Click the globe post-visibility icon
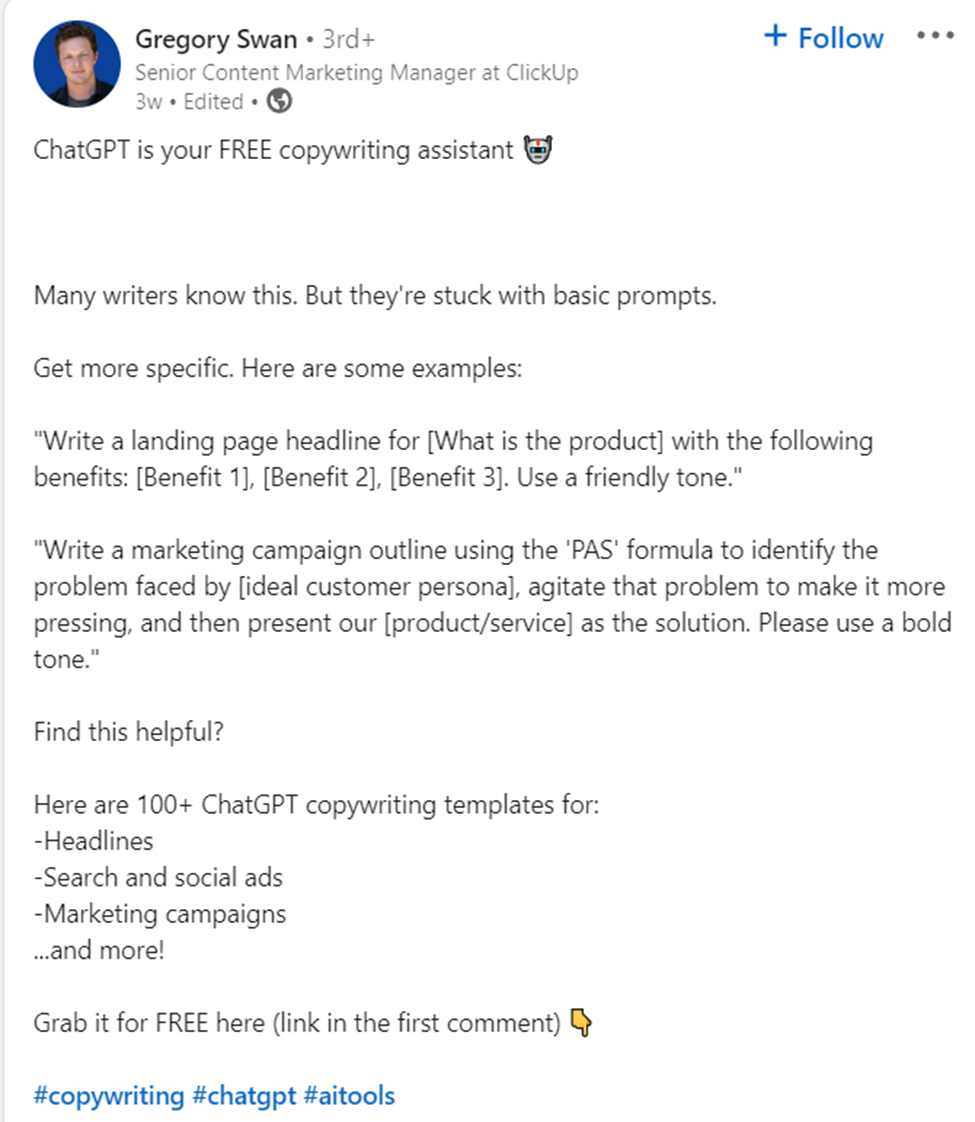This screenshot has height=1122, width=975. tap(277, 102)
